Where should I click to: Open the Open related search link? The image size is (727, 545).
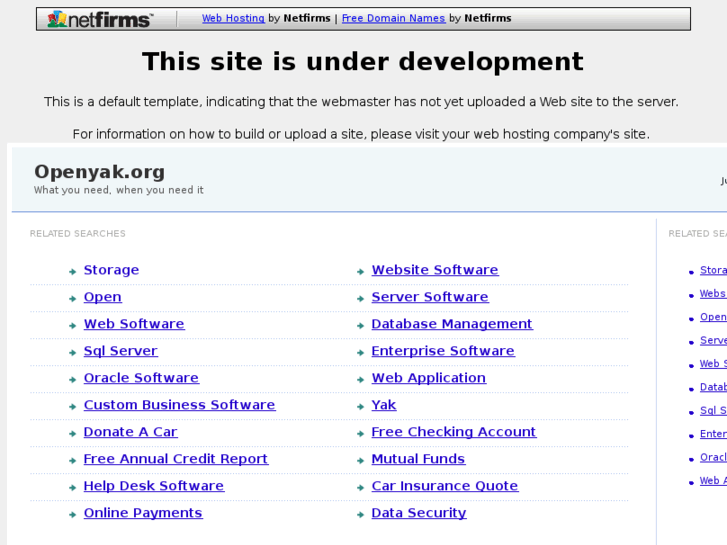(x=102, y=297)
